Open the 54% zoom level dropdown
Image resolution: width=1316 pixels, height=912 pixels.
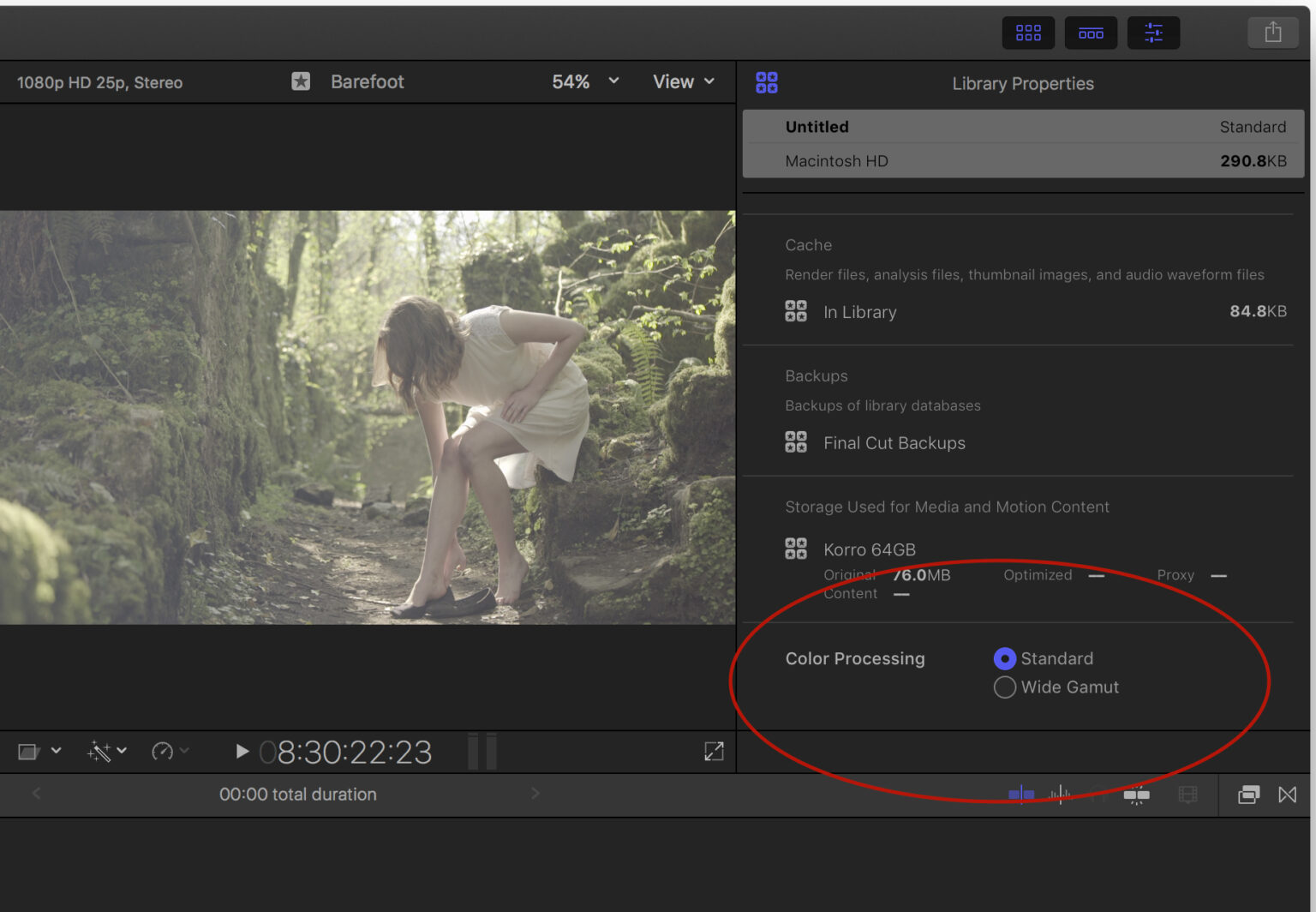click(585, 81)
